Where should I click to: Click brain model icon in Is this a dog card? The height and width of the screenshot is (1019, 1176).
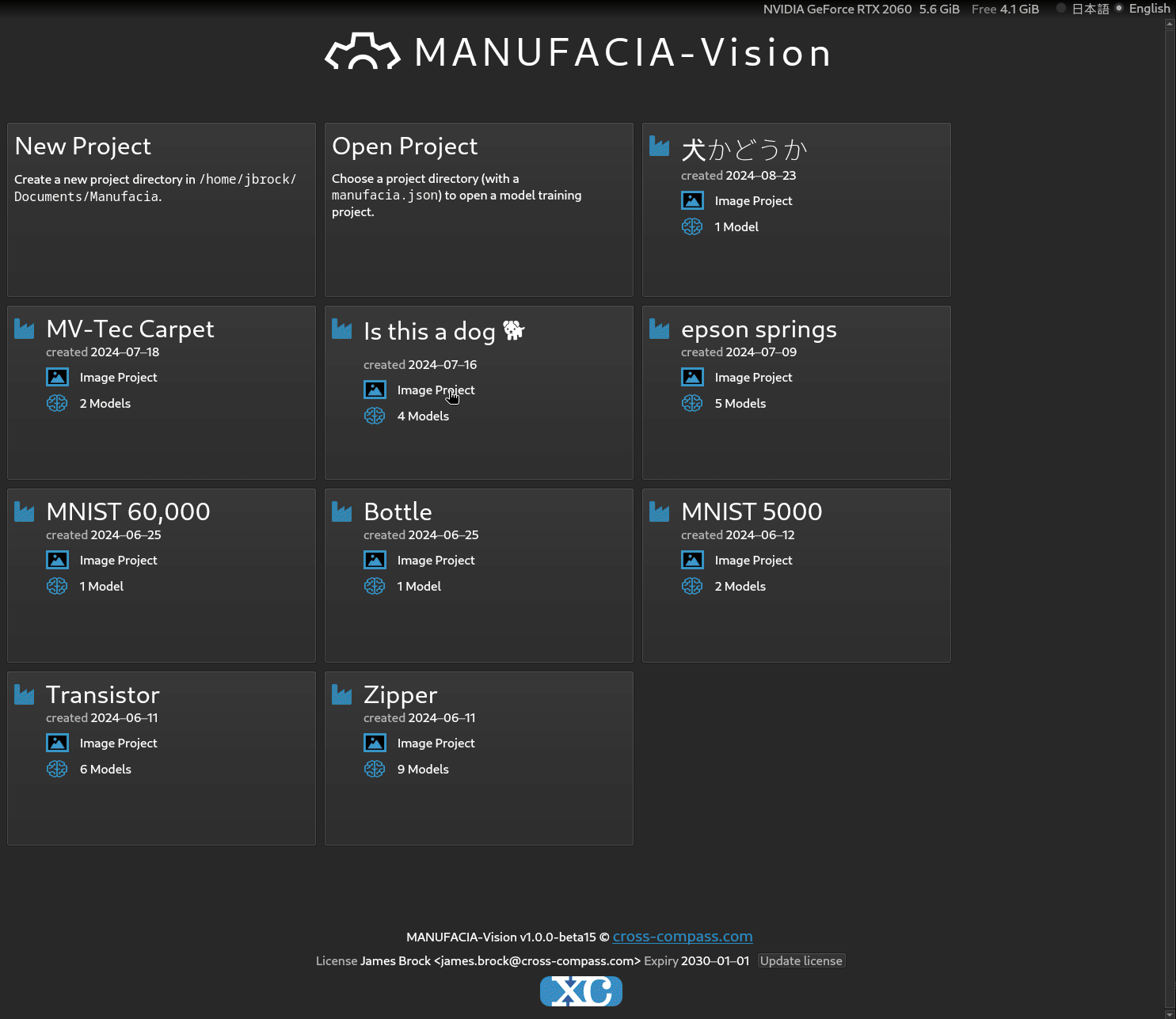(x=375, y=416)
